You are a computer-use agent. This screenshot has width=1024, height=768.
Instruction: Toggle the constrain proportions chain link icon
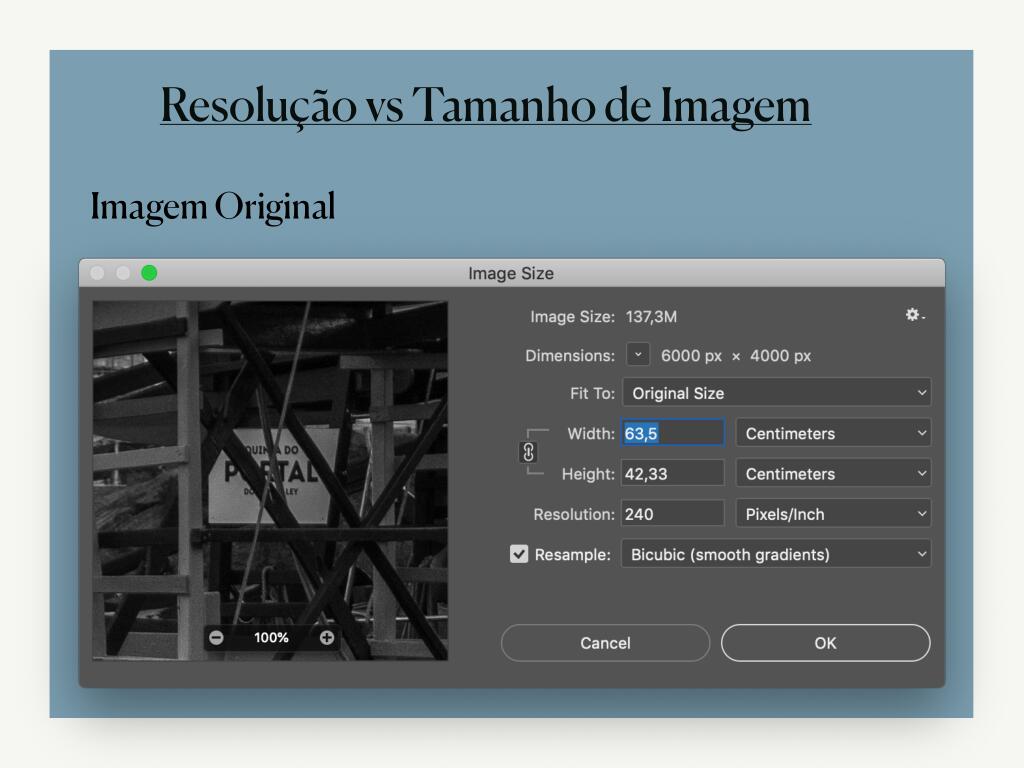click(529, 453)
